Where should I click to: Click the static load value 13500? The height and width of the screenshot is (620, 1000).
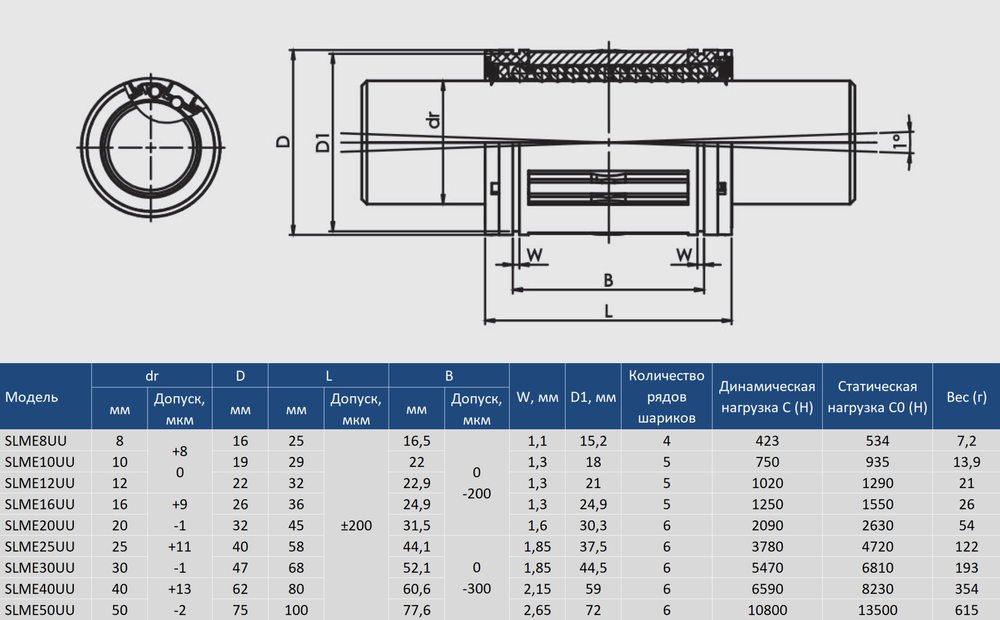(x=877, y=609)
